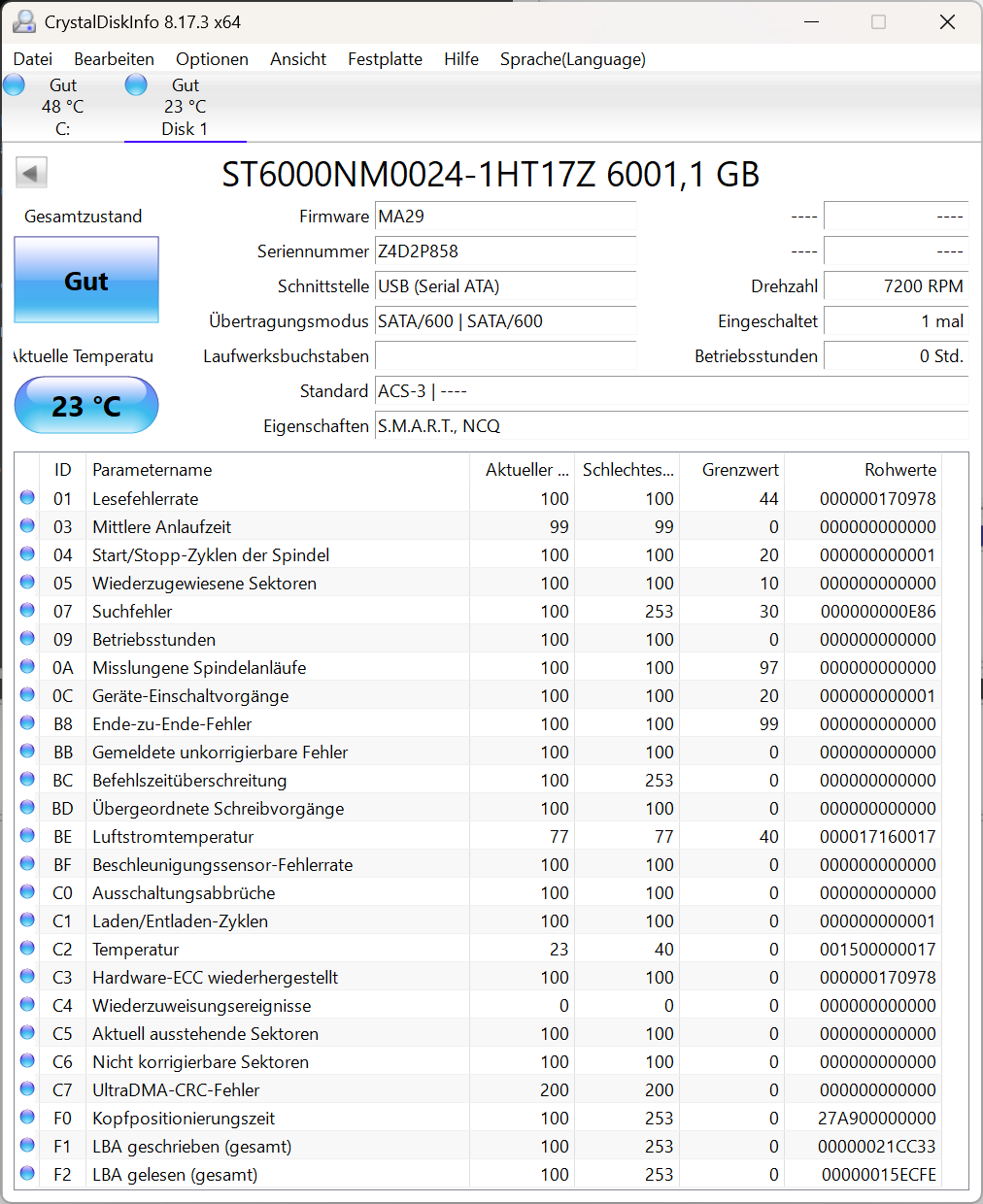The height and width of the screenshot is (1204, 983).
Task: Select the Laden/Entladen-Zyklen row
Action: tap(478, 920)
